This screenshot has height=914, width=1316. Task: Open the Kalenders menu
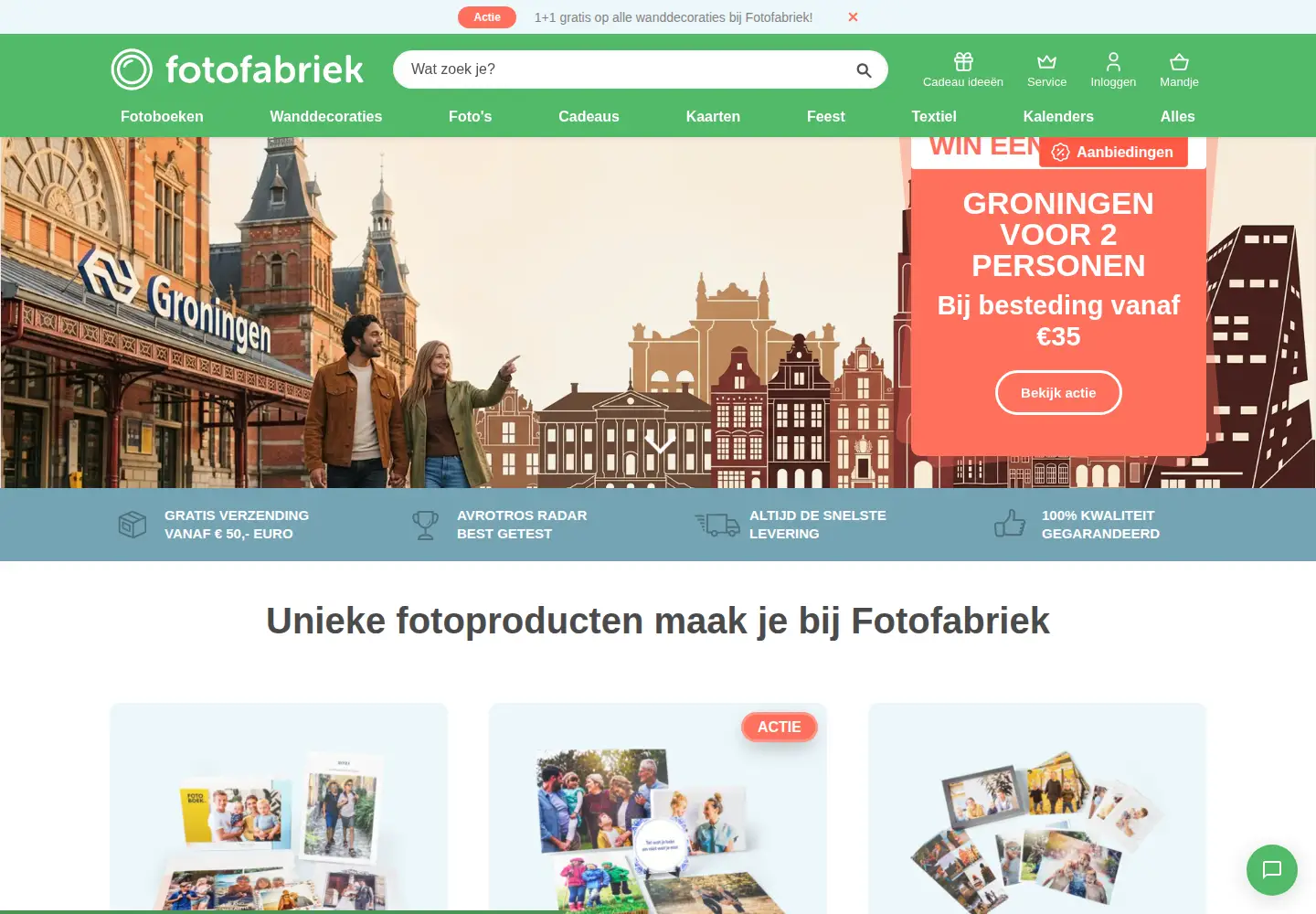(x=1058, y=116)
